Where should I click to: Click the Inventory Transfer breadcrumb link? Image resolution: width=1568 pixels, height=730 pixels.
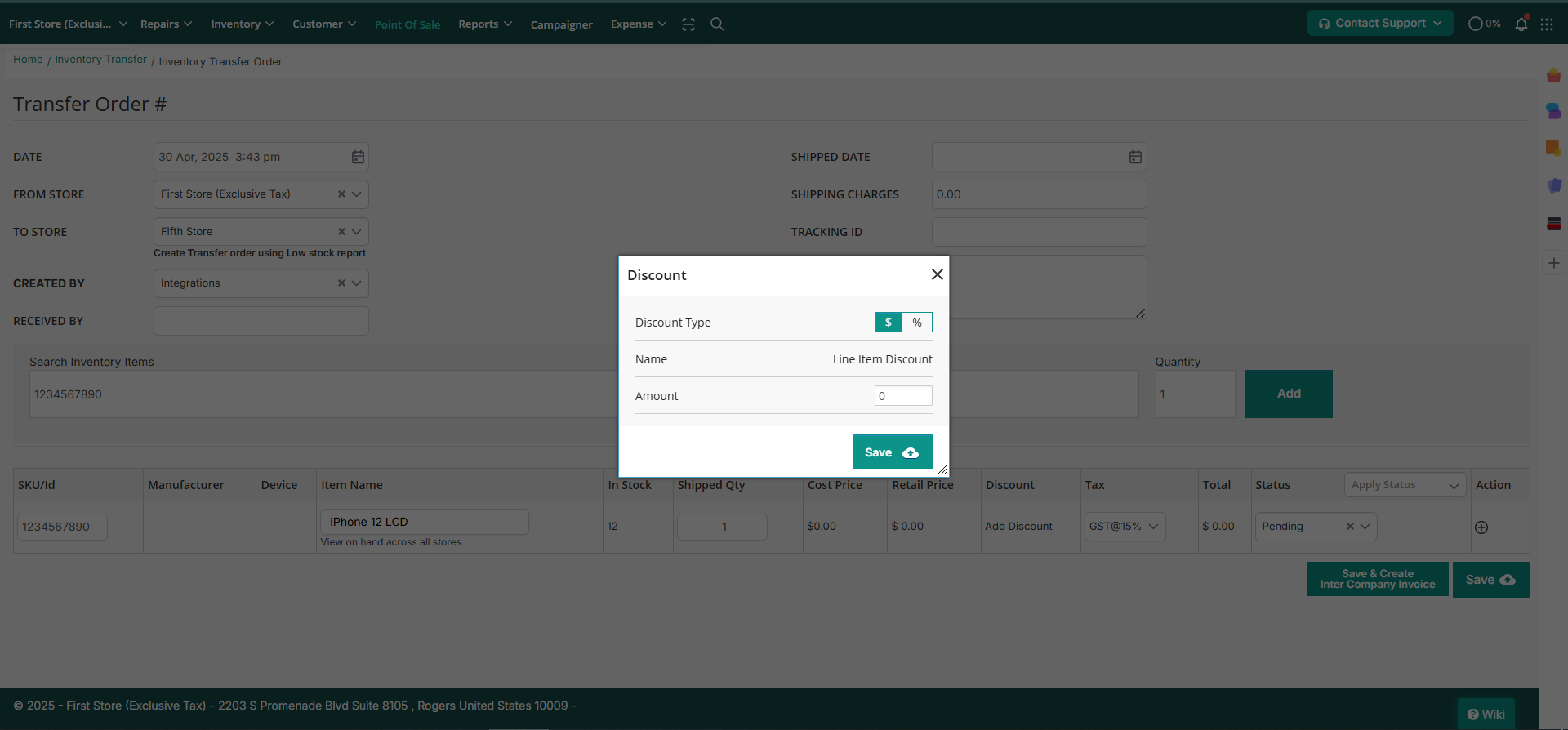(100, 60)
